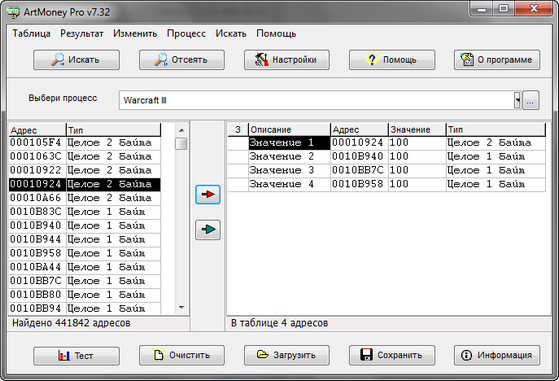Select address 0010BB94 in found list
This screenshot has height=381, width=559.
(x=36, y=308)
